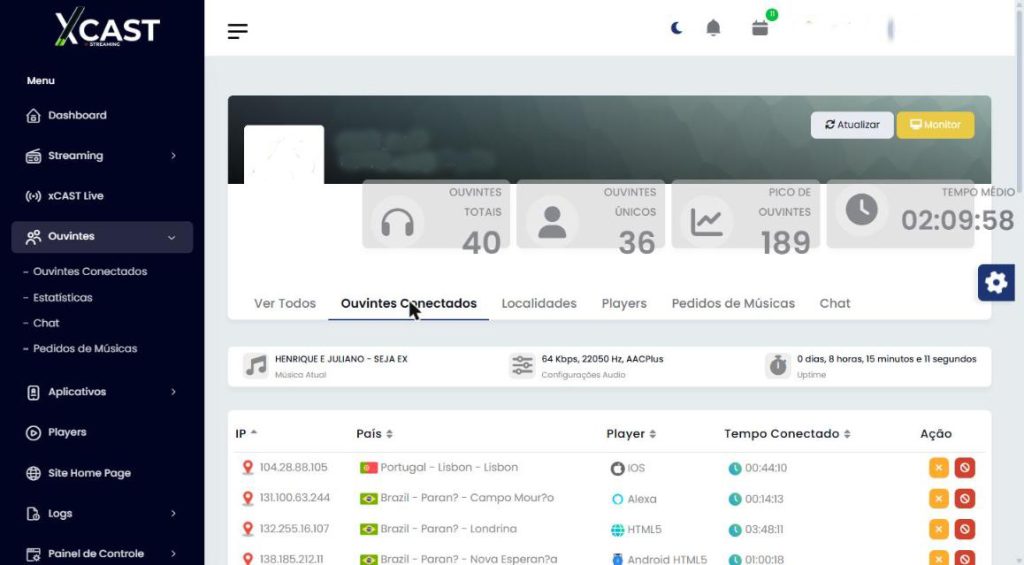Image resolution: width=1024 pixels, height=565 pixels.
Task: Click the xCAST Streaming logo
Action: coord(107,27)
